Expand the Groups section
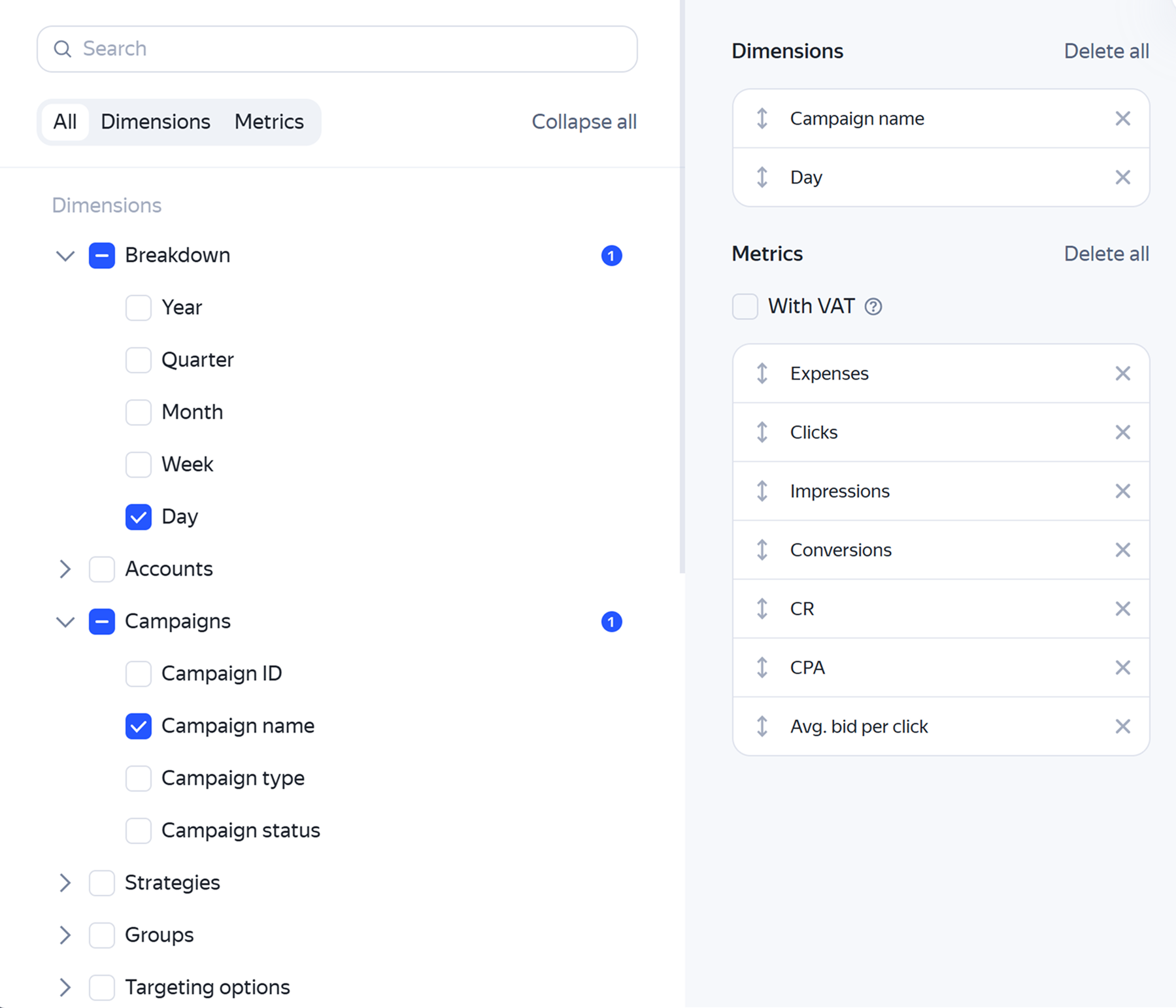1176x1008 pixels. point(65,935)
